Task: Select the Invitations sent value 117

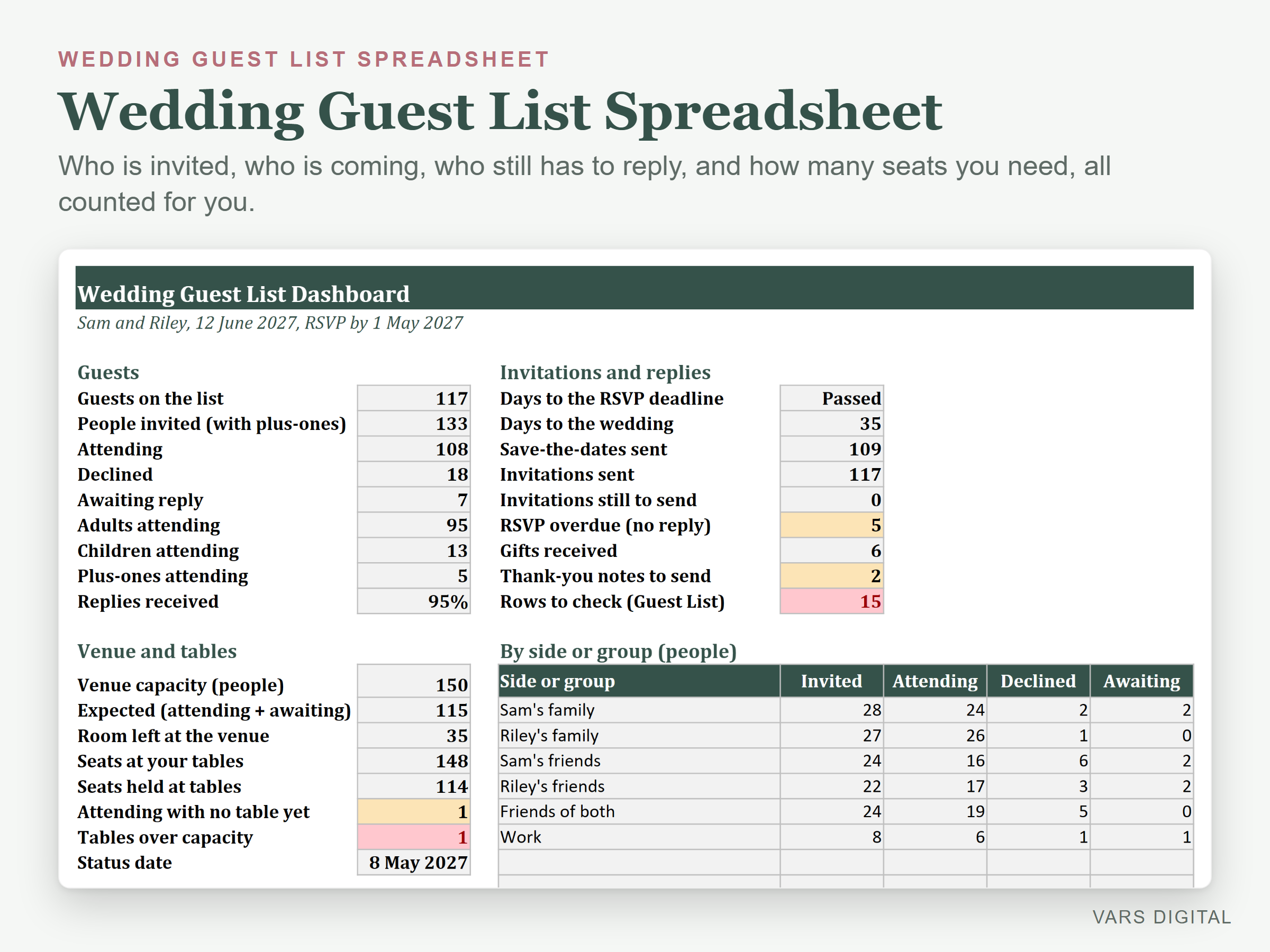Action: click(x=831, y=474)
